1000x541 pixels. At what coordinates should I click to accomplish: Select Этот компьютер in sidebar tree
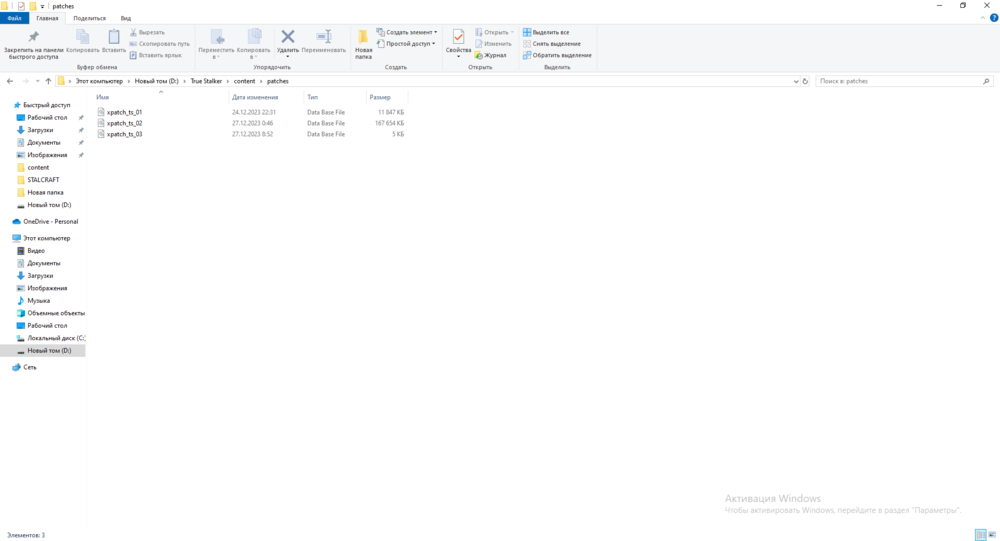[x=47, y=238]
